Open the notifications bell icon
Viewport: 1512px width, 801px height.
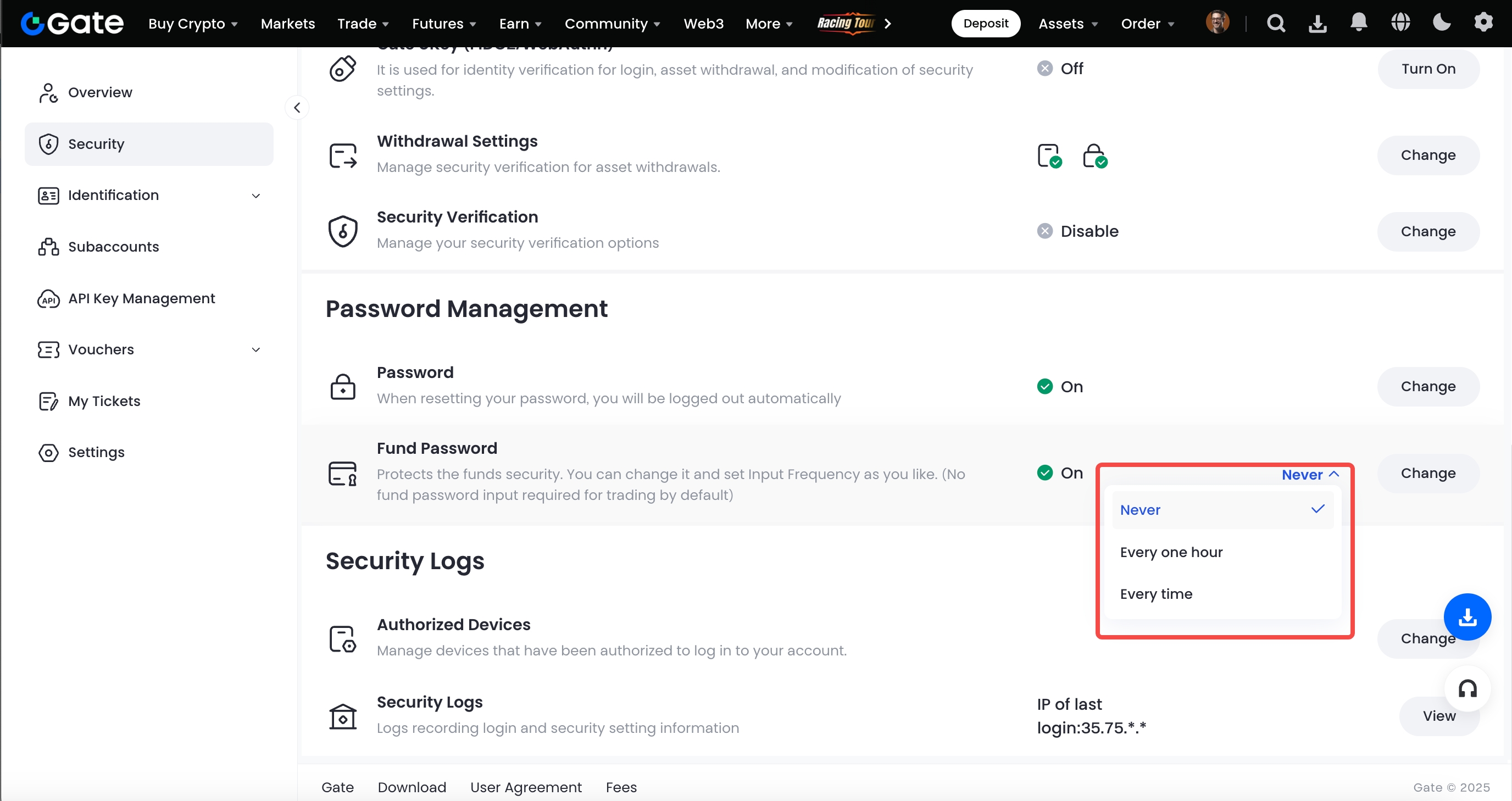click(x=1358, y=23)
